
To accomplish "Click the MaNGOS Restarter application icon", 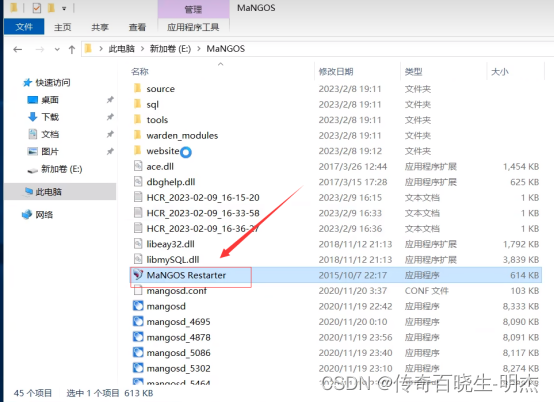I will (138, 274).
